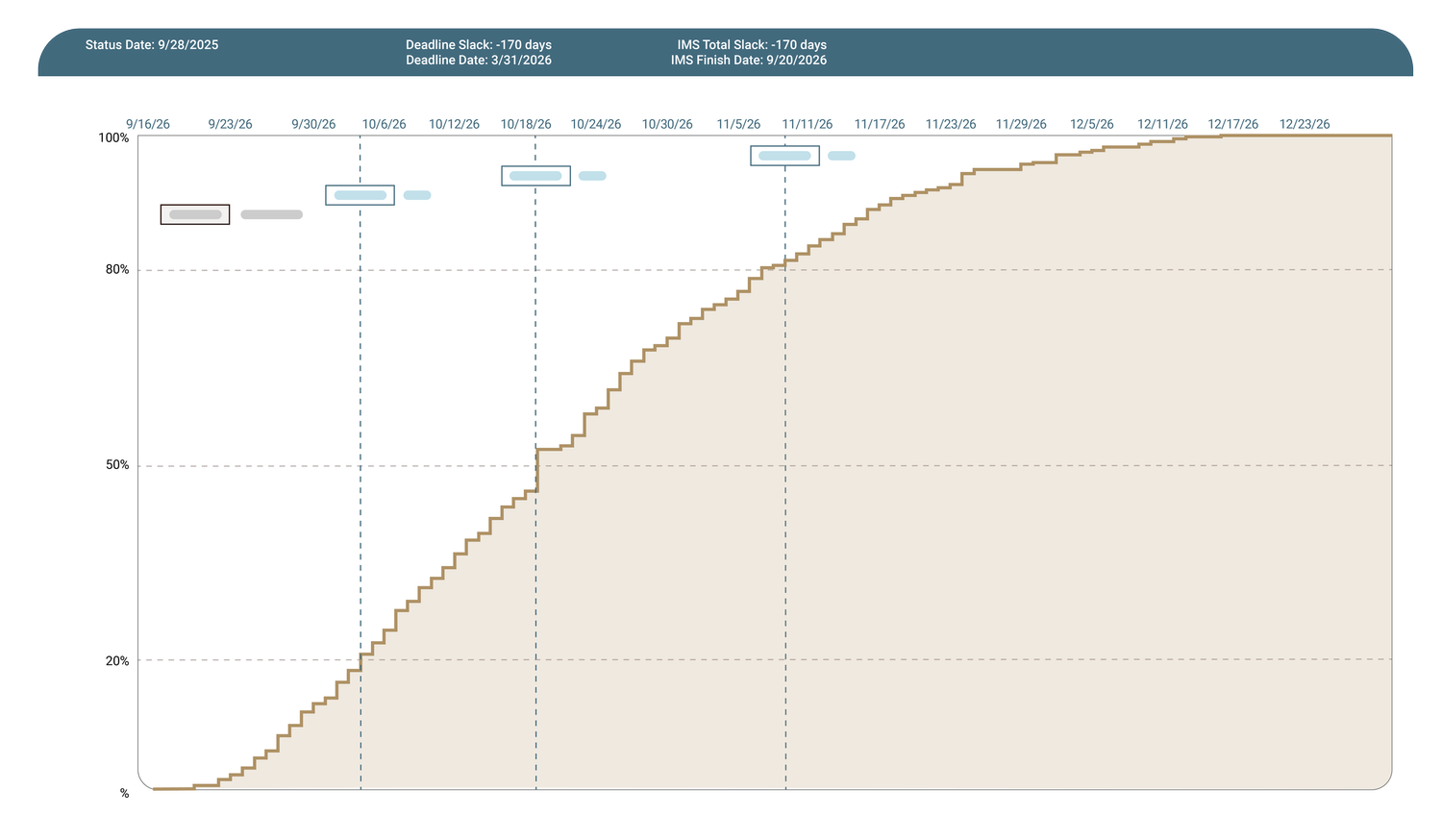1442x840 pixels.
Task: Click the blue milestone box on the 10/6/26 gridline
Action: click(360, 194)
